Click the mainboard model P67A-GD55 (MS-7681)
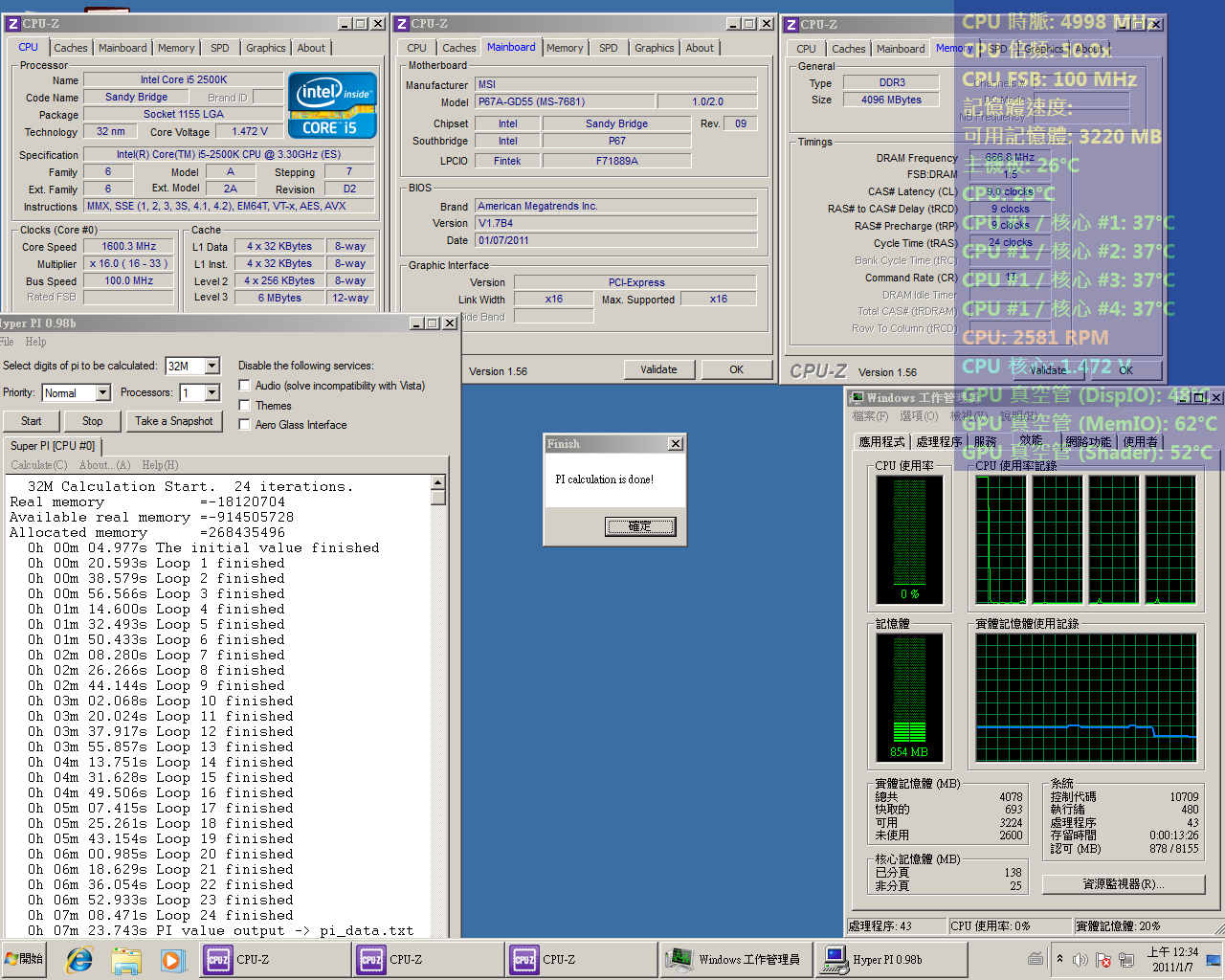This screenshot has height=980, width=1225. pyautogui.click(x=565, y=101)
